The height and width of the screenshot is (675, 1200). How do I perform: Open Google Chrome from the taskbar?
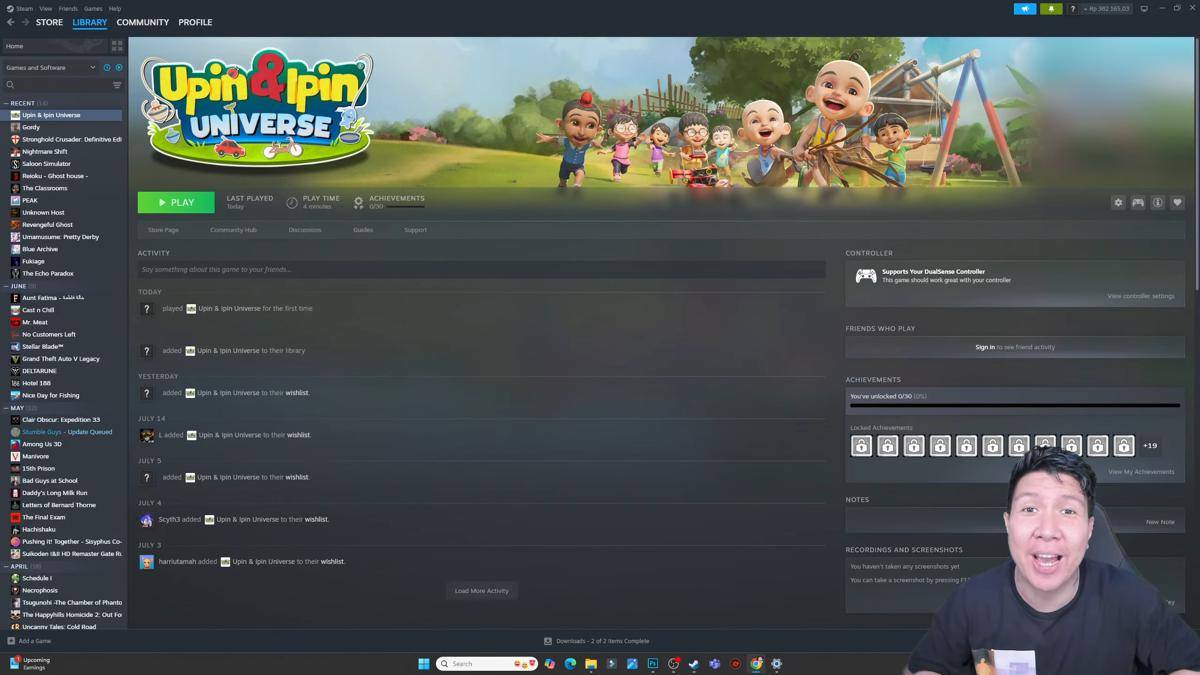pos(756,664)
